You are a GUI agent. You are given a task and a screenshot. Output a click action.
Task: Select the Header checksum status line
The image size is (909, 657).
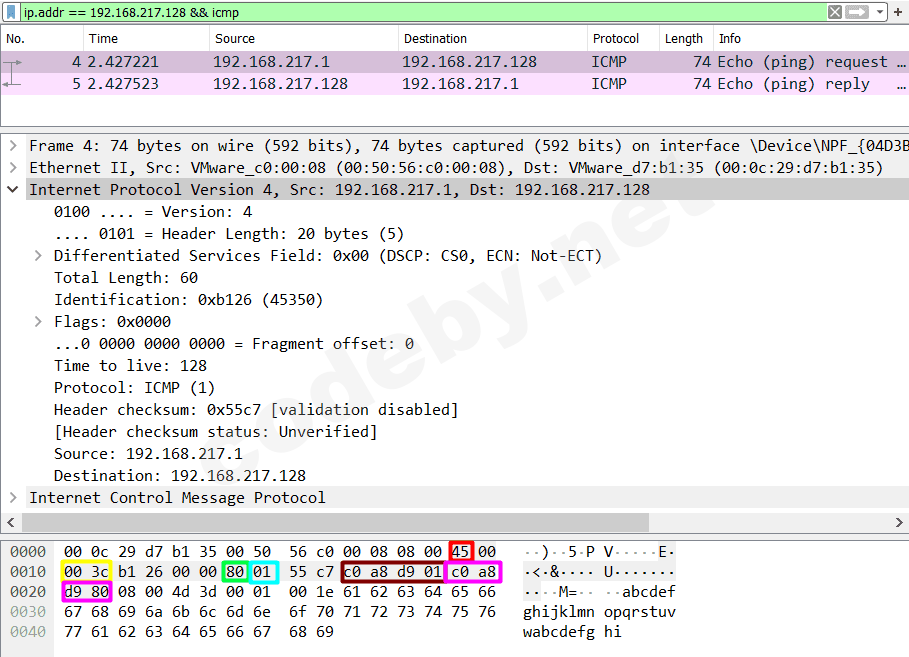216,432
